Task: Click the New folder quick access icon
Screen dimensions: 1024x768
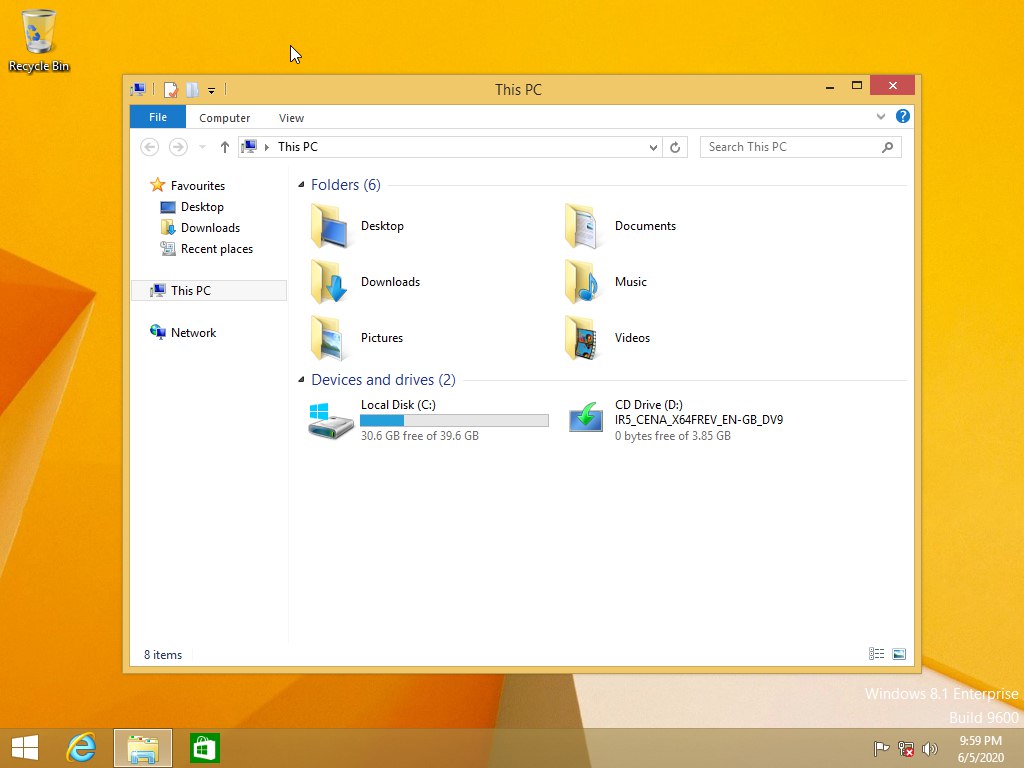Action: click(192, 89)
